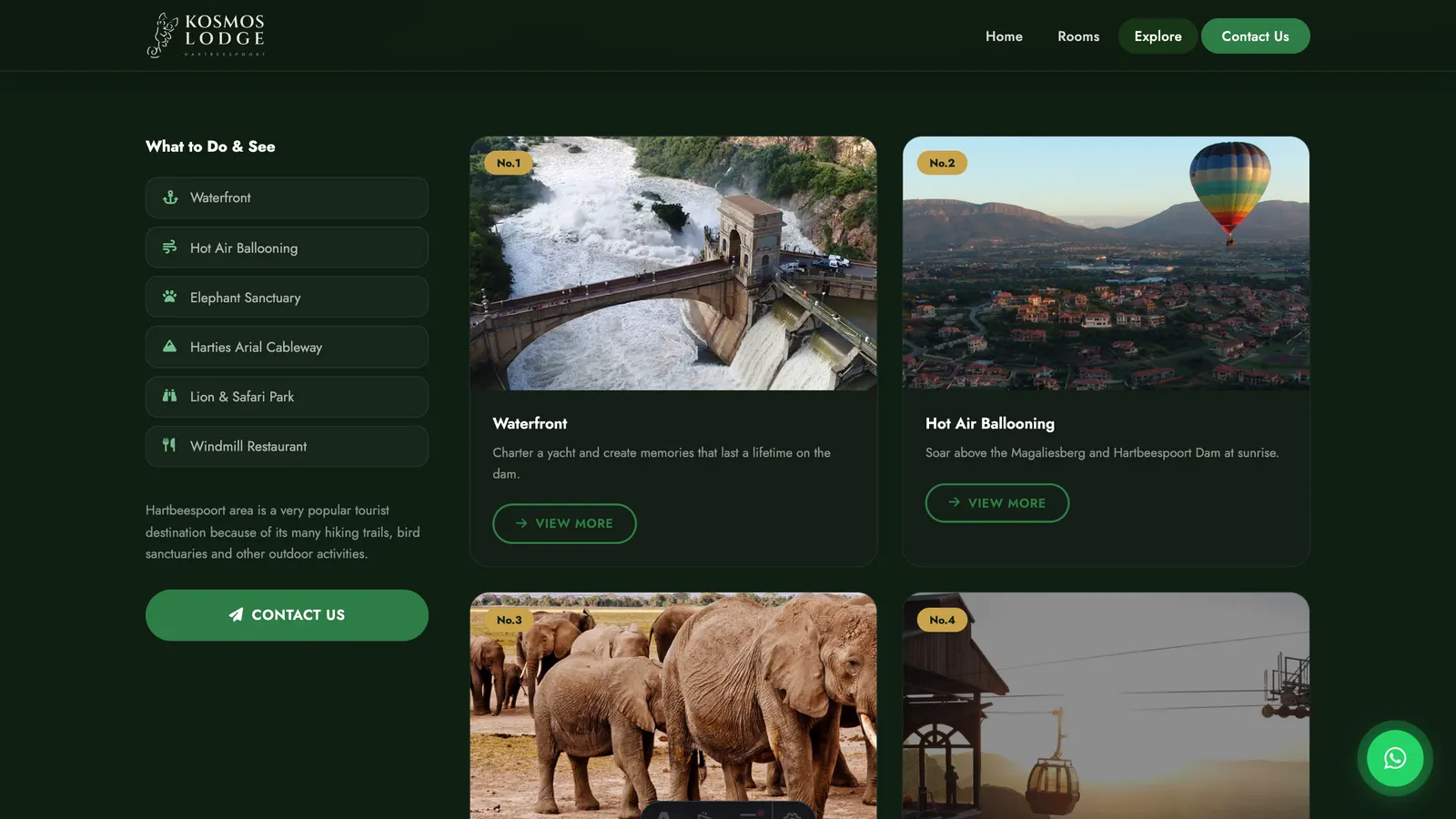This screenshot has width=1456, height=819.
Task: Click the No.2 badge on balloon image
Action: [942, 163]
